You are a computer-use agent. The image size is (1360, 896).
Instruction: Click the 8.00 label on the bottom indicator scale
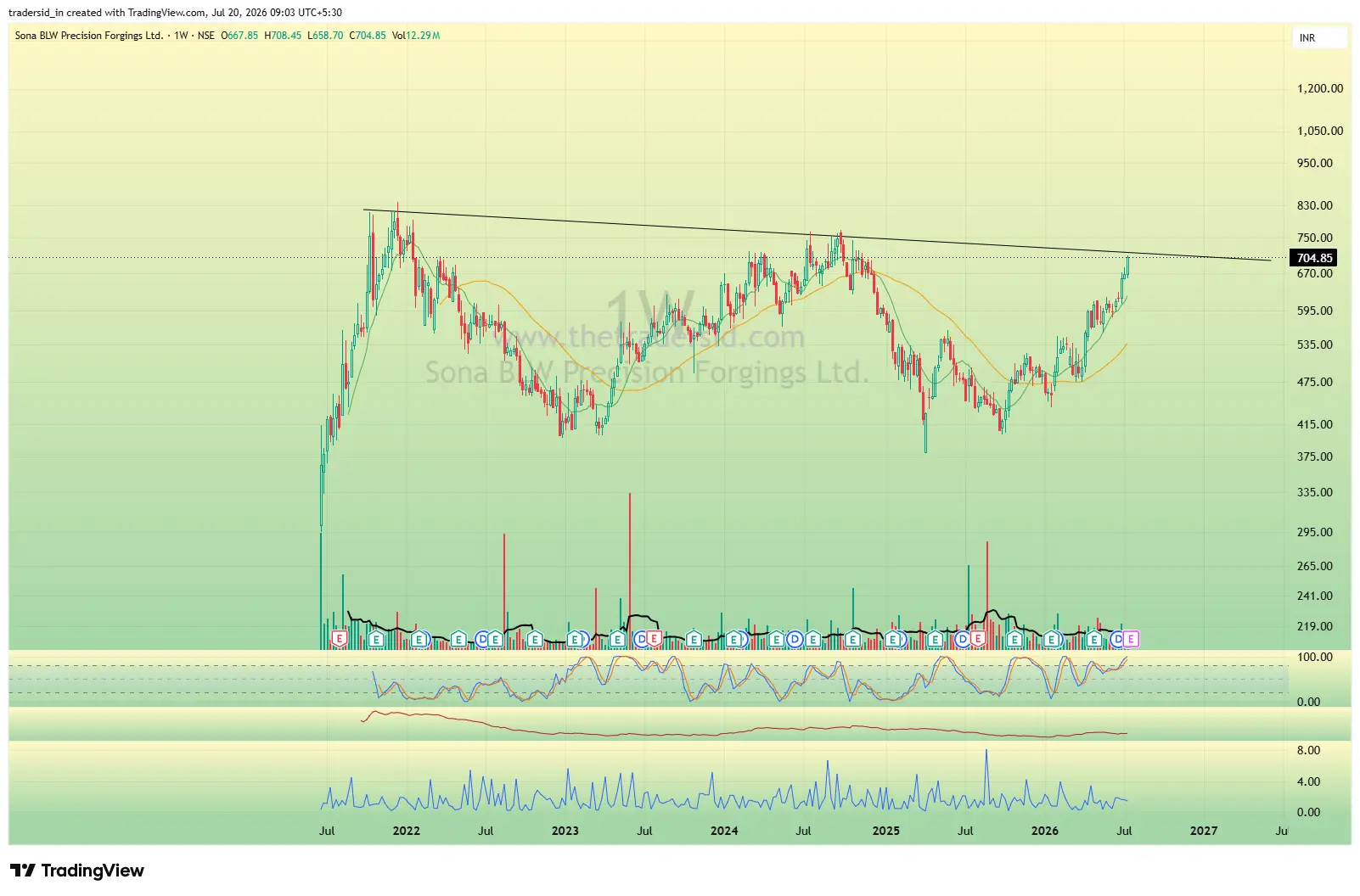tap(1309, 750)
